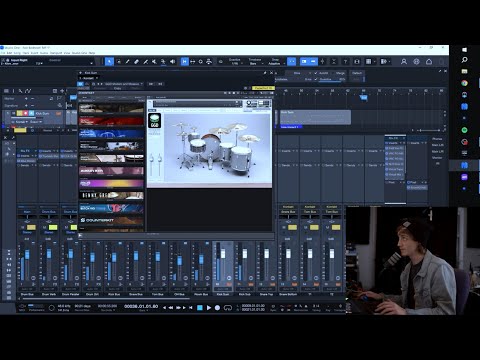Viewport: 480px width, 360px height.
Task: Open the track list hamburger icon
Action: (x=6, y=91)
